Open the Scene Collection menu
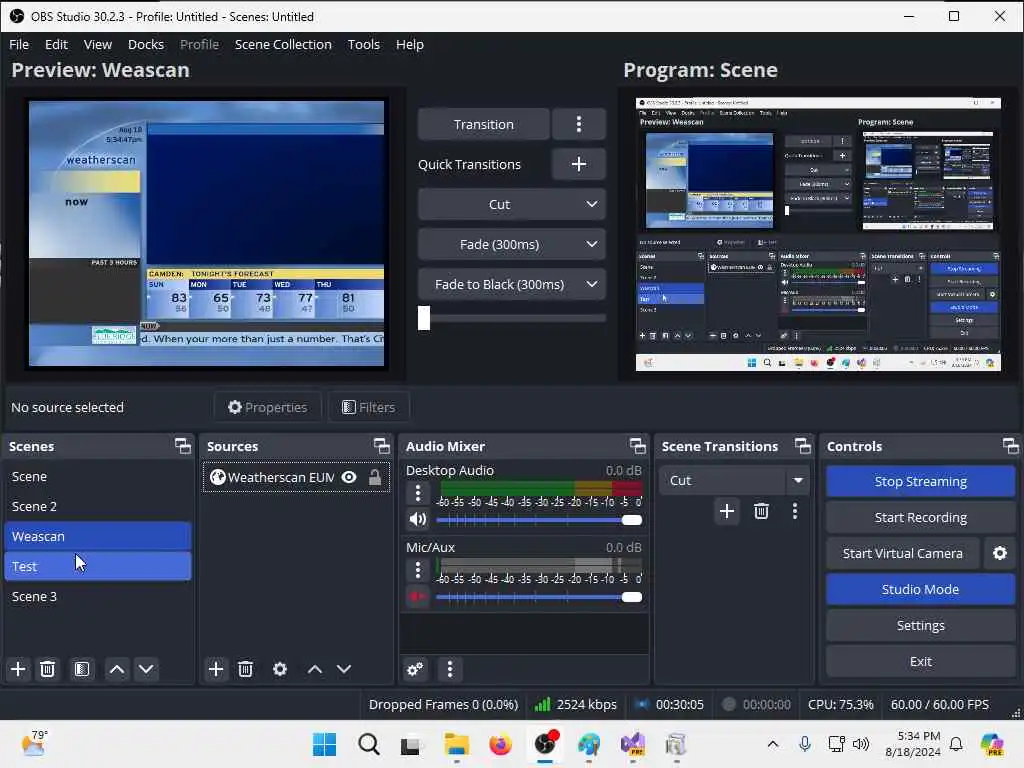Screen dimensions: 1024x768 coord(283,44)
